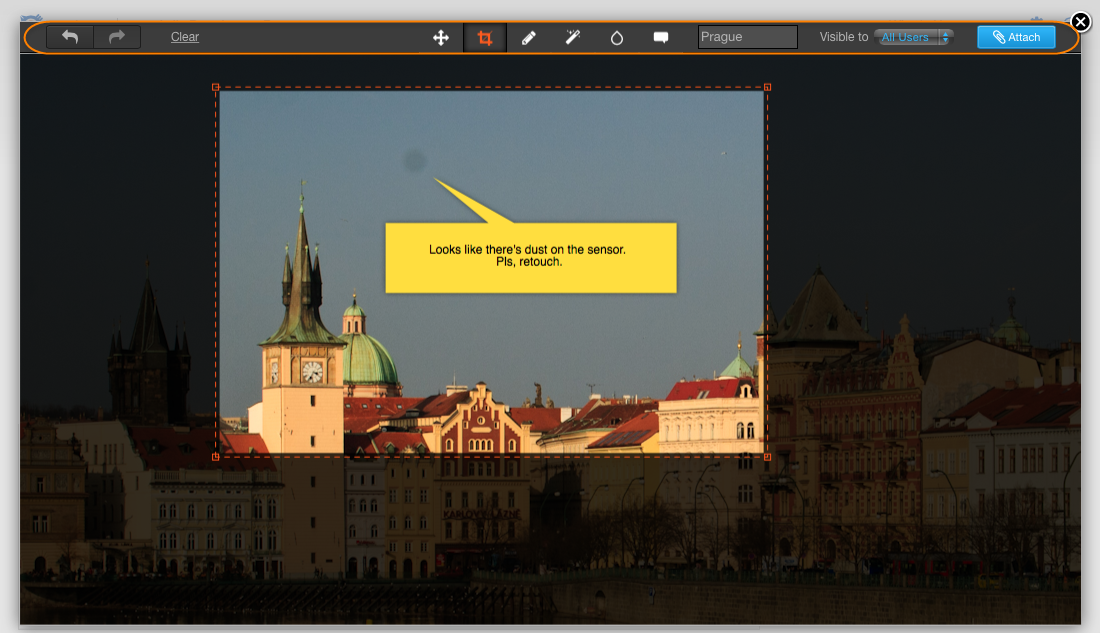
Task: Click the Redo arrow button
Action: pos(117,37)
